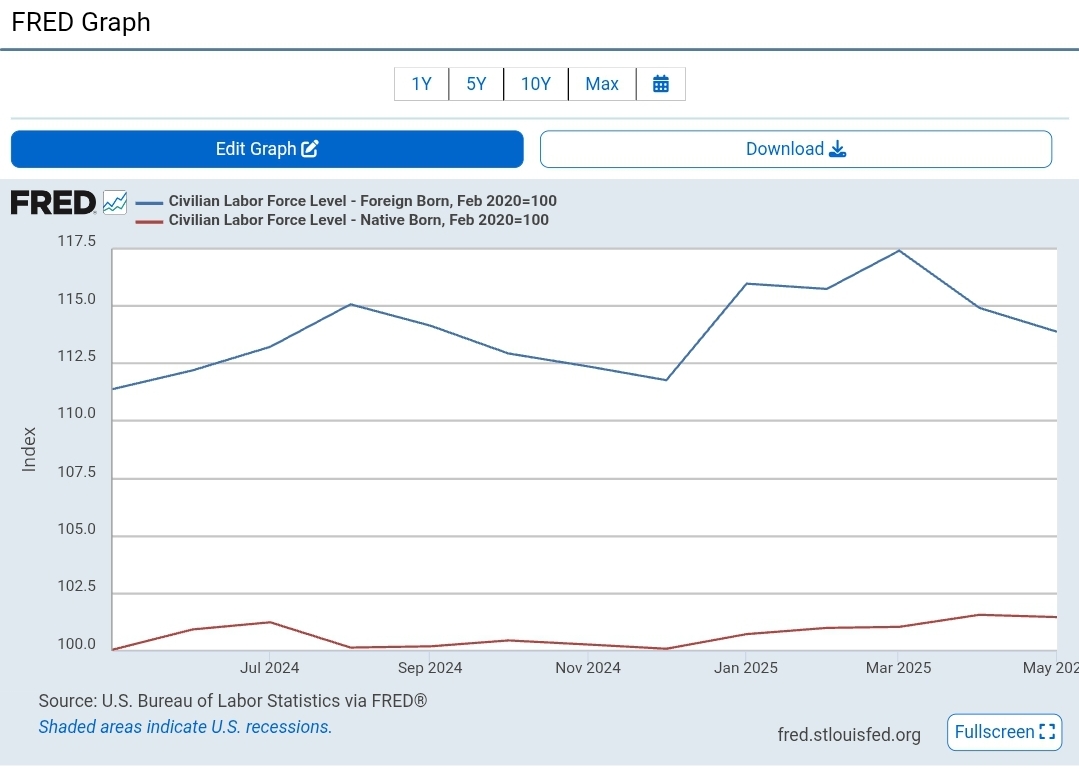This screenshot has width=1079, height=775.
Task: Click the blue legend line for Foreign Born
Action: (x=149, y=202)
